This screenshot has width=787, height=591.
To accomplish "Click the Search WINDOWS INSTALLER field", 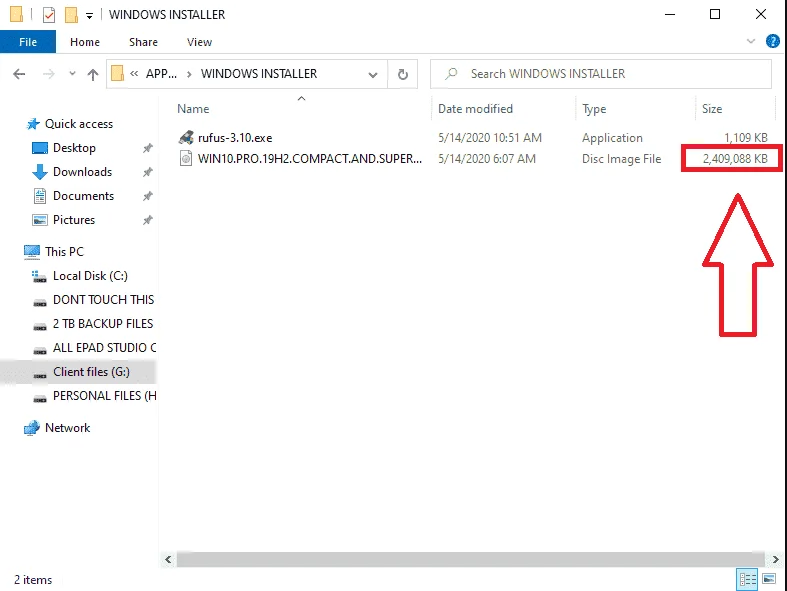I will (601, 74).
